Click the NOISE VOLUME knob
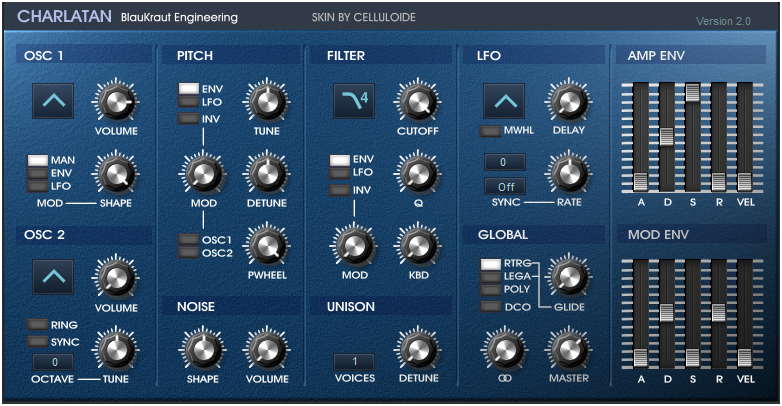The image size is (782, 406). [x=267, y=349]
